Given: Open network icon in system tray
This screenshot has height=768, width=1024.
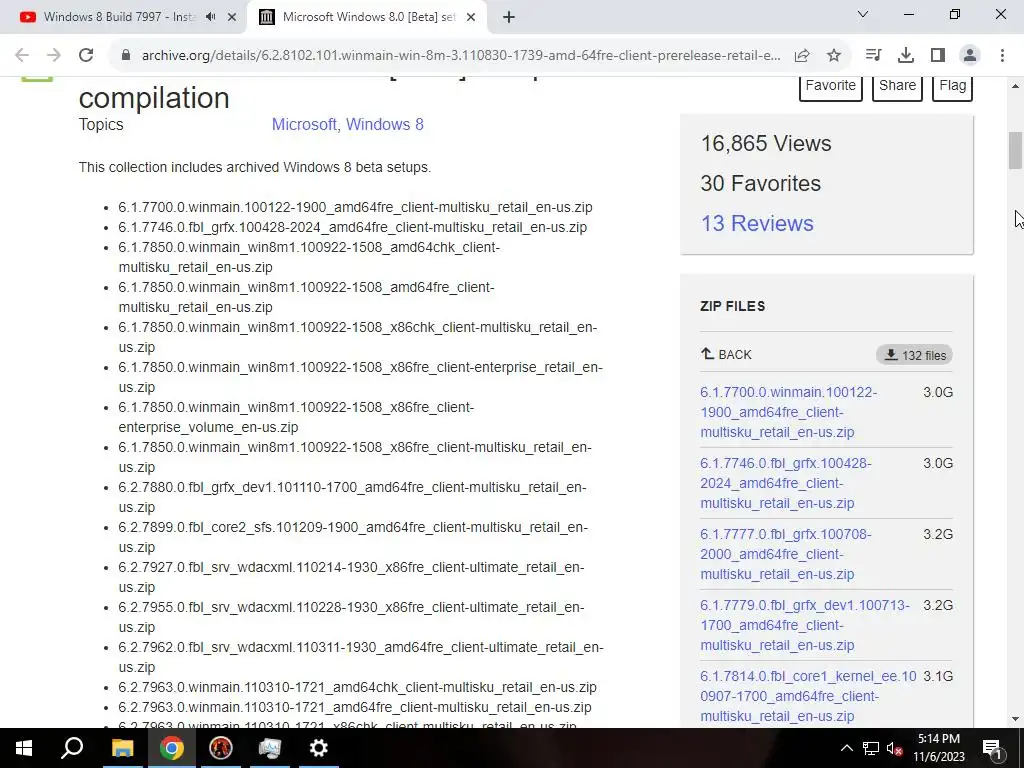Looking at the screenshot, I should [871, 748].
